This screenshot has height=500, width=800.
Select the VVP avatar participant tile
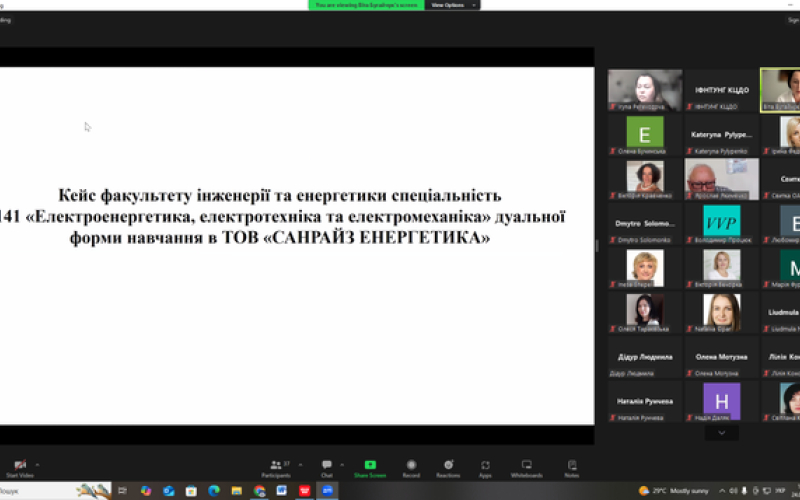(x=721, y=223)
